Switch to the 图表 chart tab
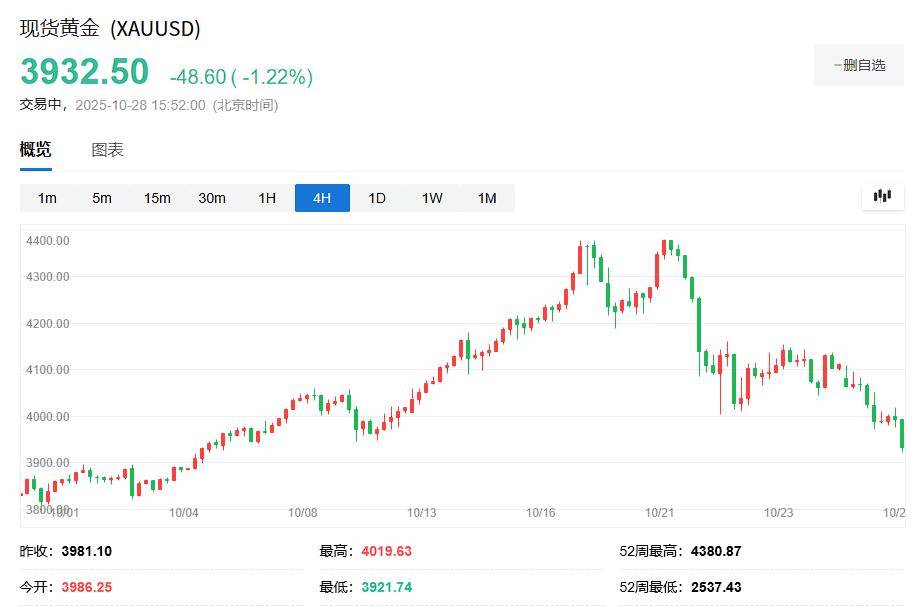Viewport: 921px width, 609px height. 107,150
